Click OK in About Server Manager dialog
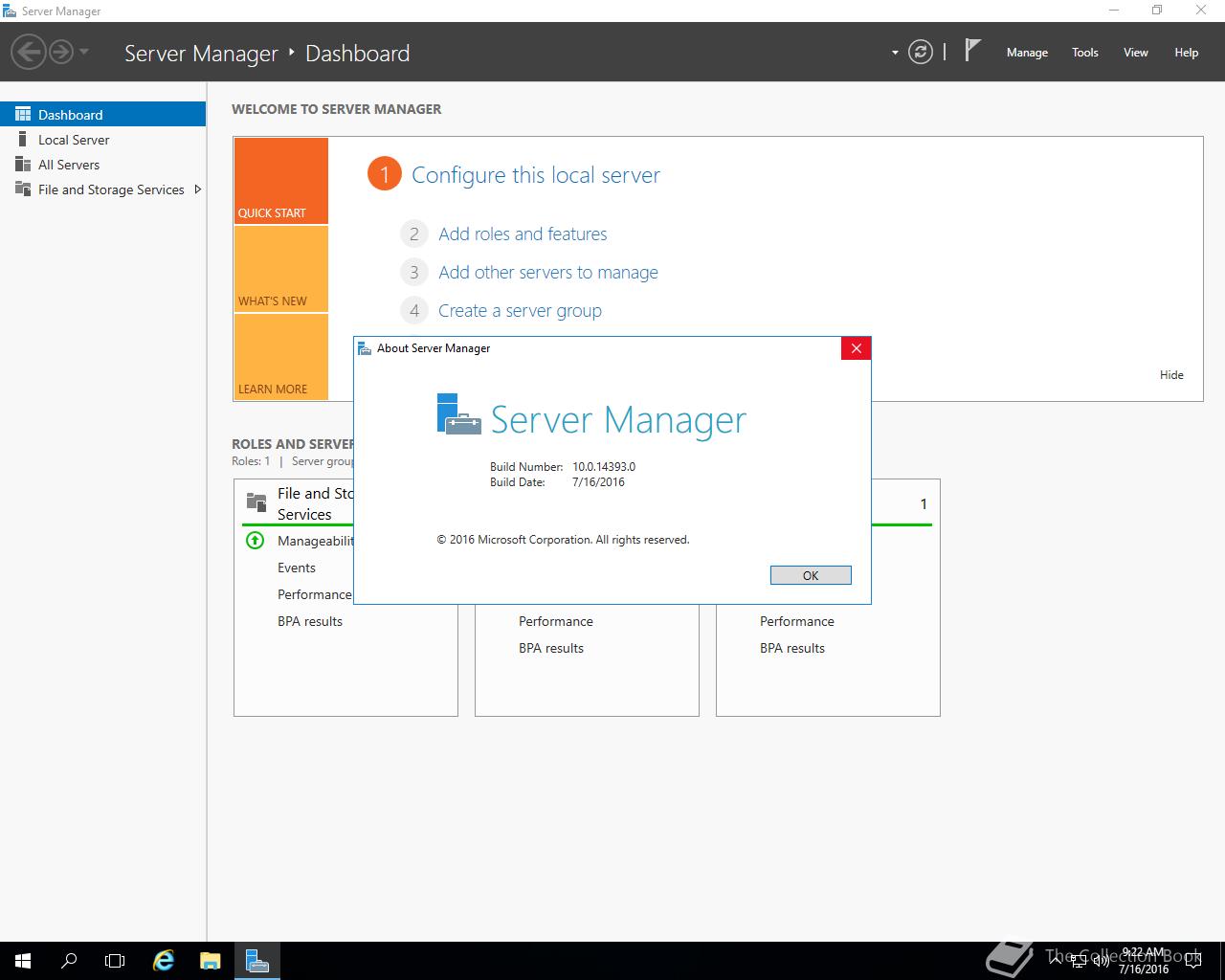The width and height of the screenshot is (1225, 980). pos(811,575)
